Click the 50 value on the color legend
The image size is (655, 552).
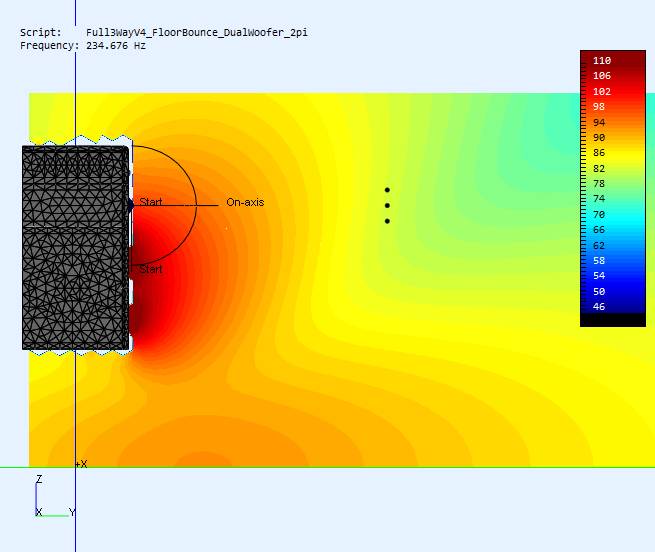point(599,291)
